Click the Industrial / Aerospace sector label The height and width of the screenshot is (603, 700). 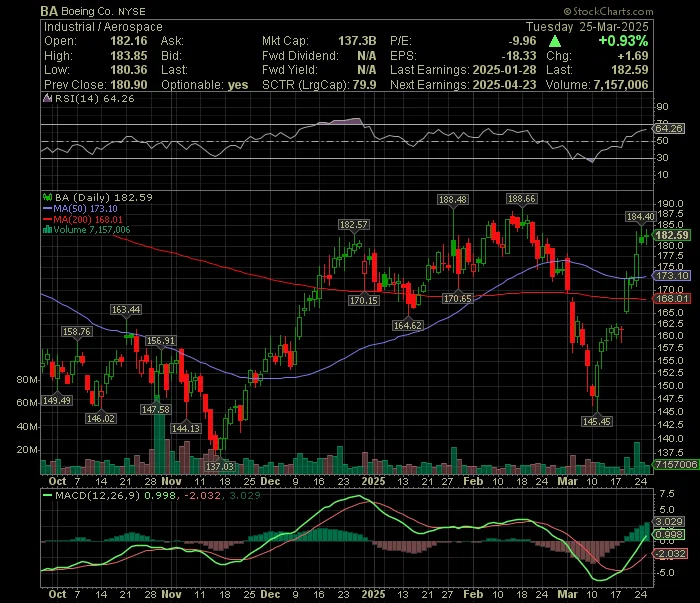tap(103, 27)
